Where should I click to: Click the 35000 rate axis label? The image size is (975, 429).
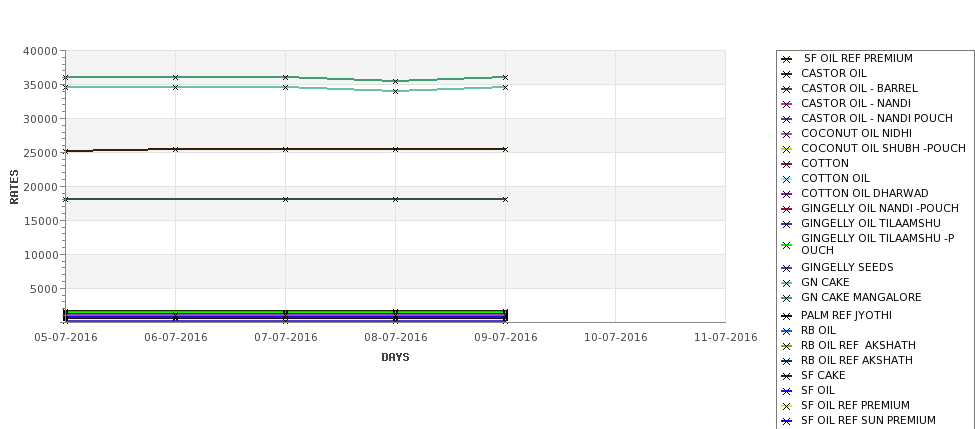click(x=40, y=85)
